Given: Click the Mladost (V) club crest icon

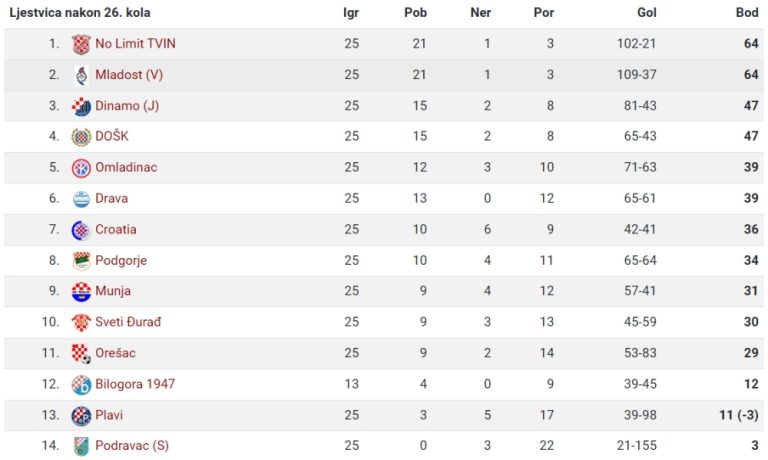Looking at the screenshot, I should click(81, 75).
